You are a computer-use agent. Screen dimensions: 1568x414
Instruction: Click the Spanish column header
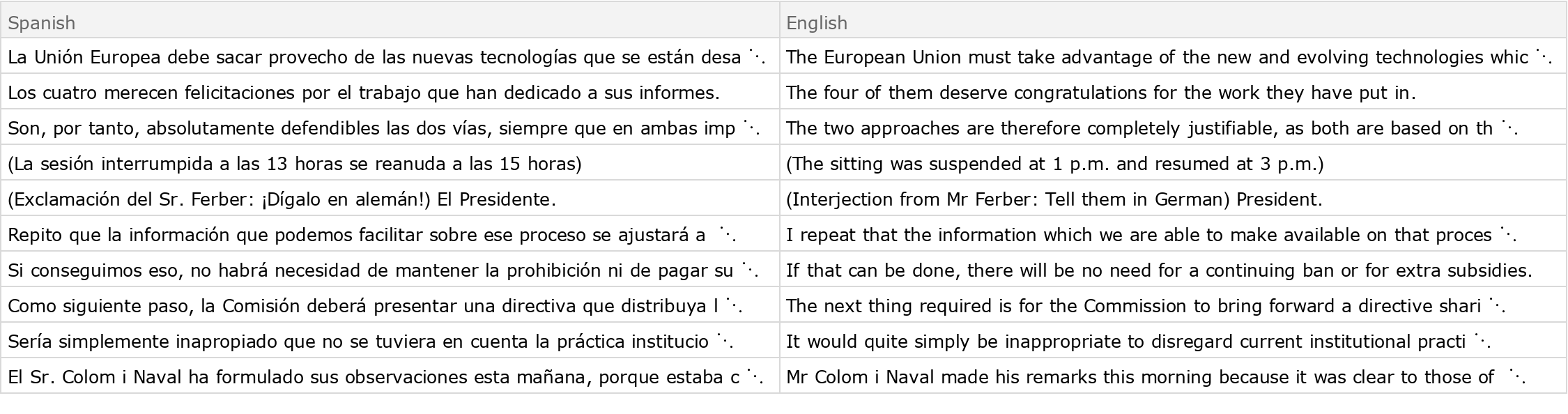click(42, 23)
